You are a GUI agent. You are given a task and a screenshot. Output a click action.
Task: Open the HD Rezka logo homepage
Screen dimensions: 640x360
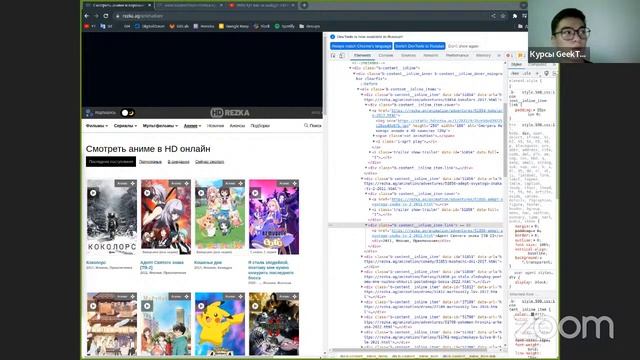[230, 113]
